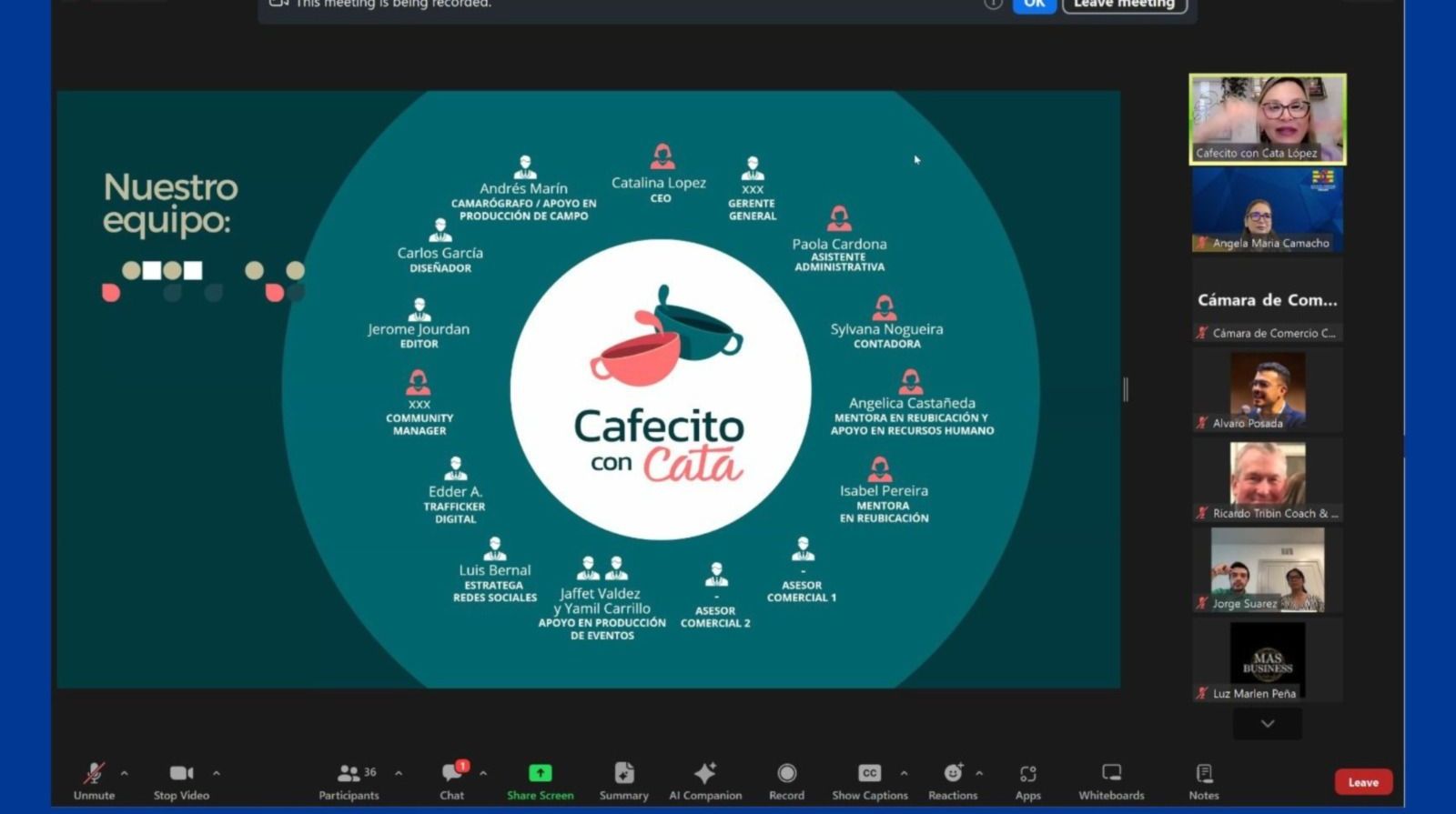
Task: Select Alvaro Posada's video tile
Action: coord(1268,390)
